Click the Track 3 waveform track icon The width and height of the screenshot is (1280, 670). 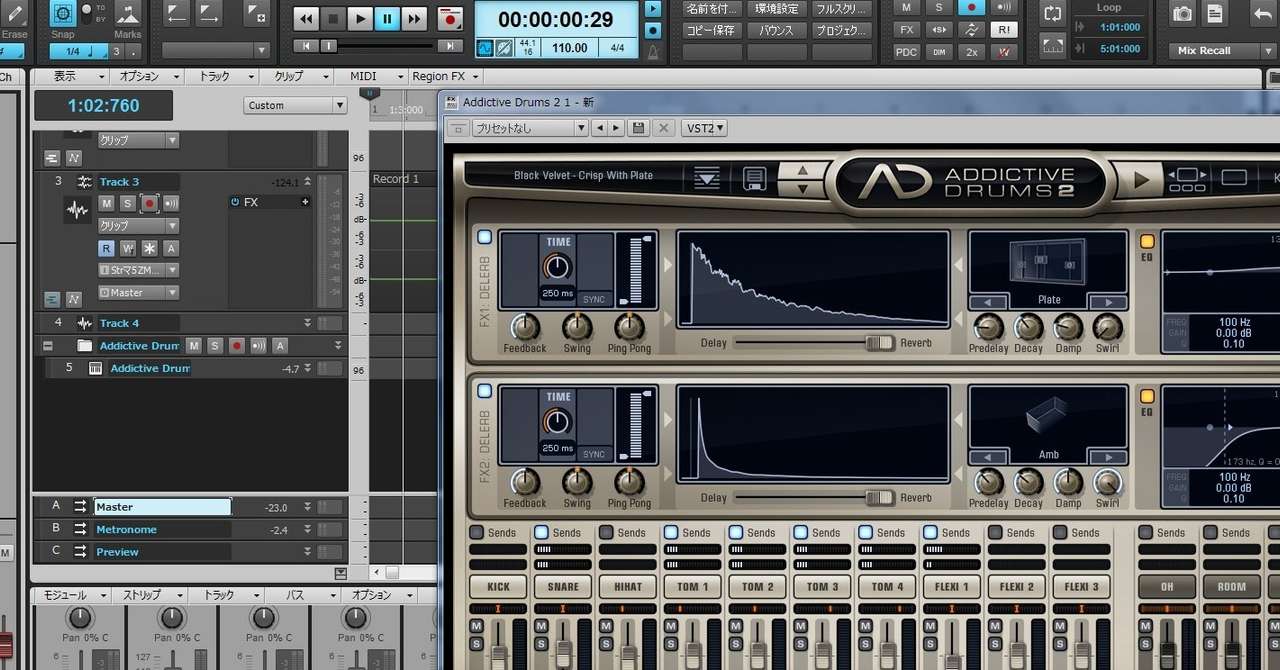(x=77, y=211)
